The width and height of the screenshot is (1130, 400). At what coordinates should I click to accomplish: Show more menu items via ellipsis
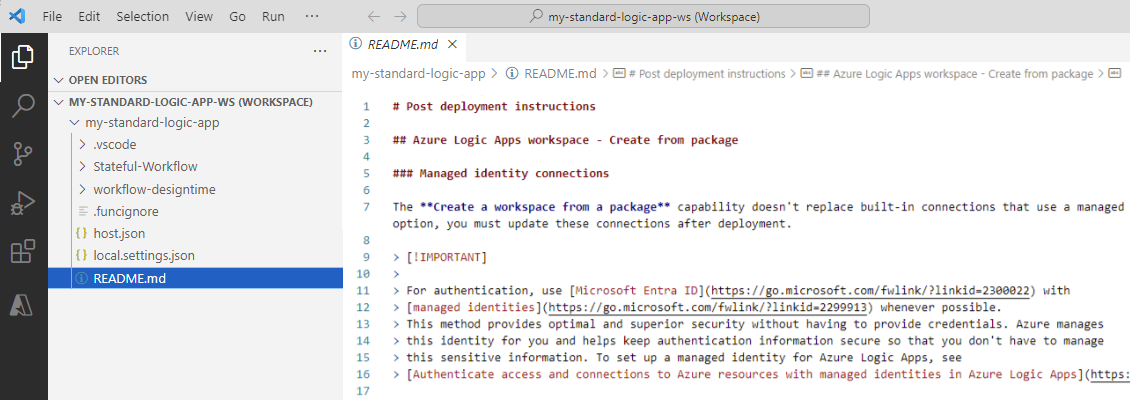(311, 16)
